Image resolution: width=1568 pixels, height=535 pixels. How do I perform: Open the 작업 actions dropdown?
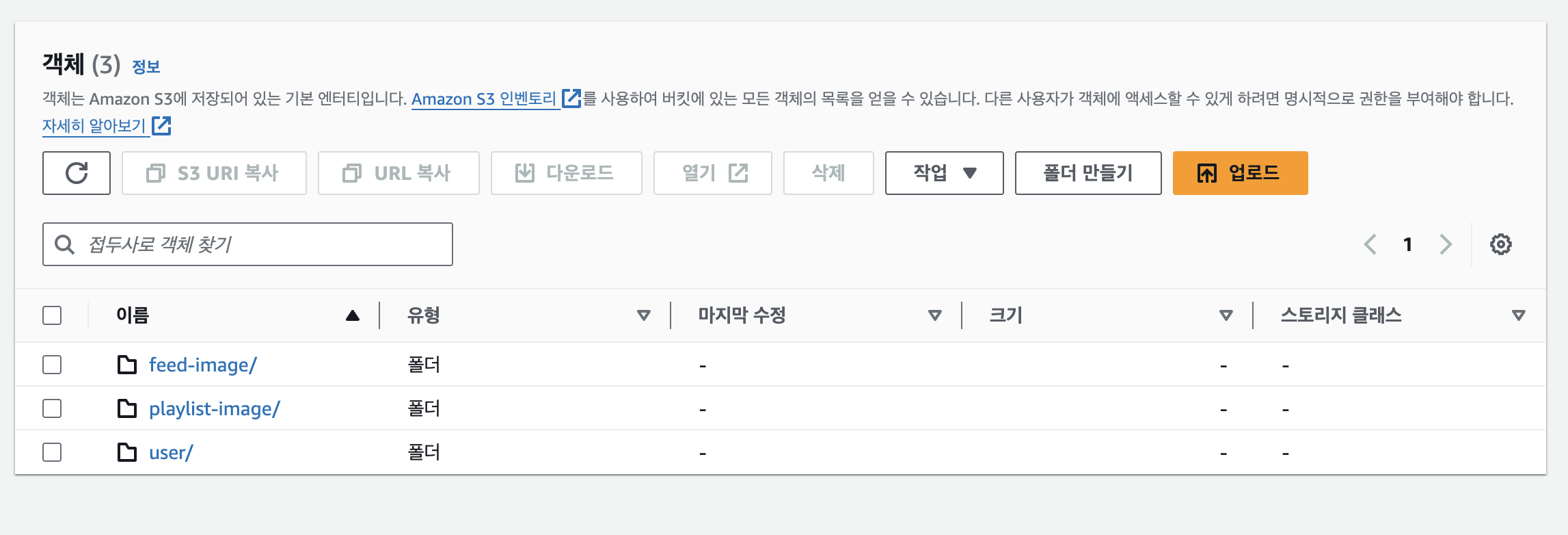pyautogui.click(x=944, y=173)
